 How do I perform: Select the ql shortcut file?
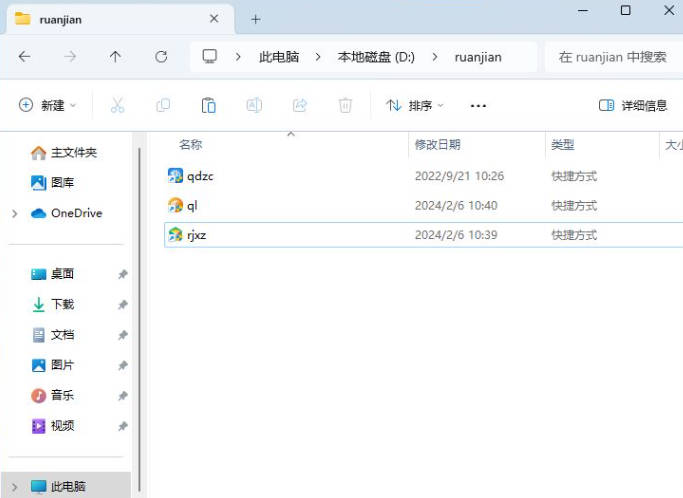pos(423,206)
